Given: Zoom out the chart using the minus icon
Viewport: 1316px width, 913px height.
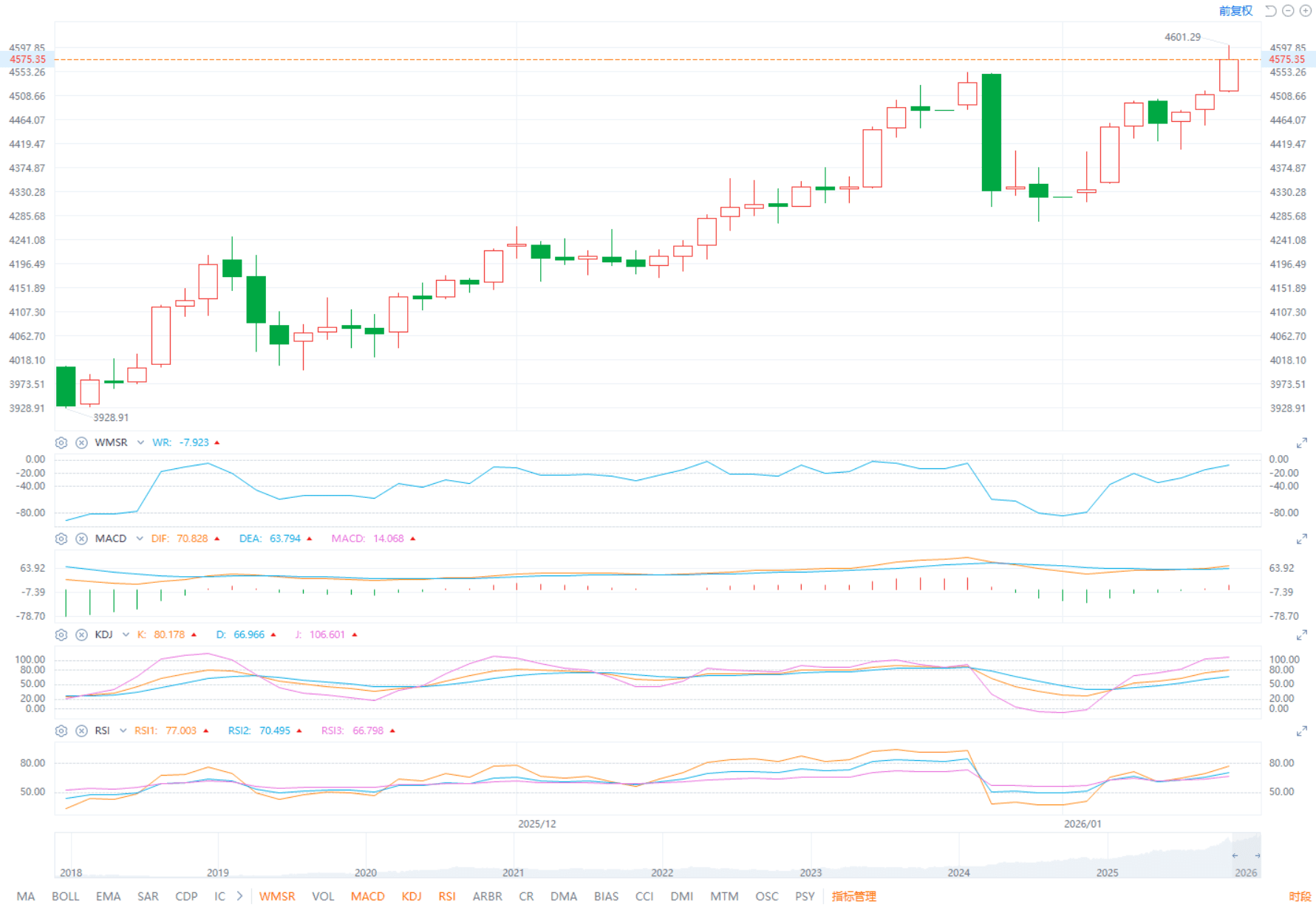Looking at the screenshot, I should [1288, 11].
